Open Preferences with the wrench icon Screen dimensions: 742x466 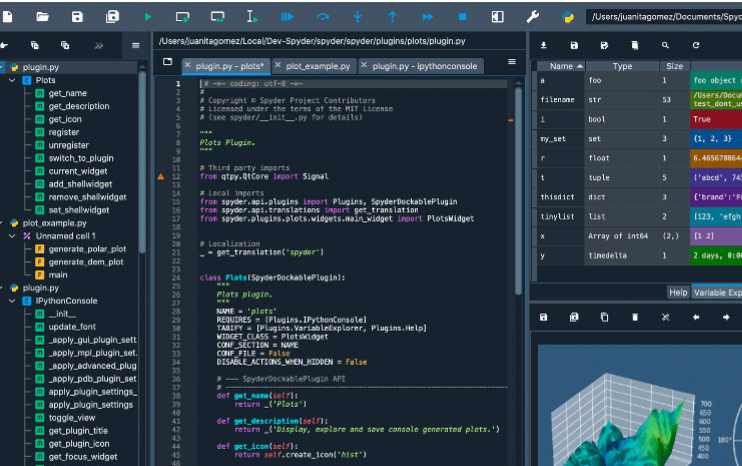point(532,17)
